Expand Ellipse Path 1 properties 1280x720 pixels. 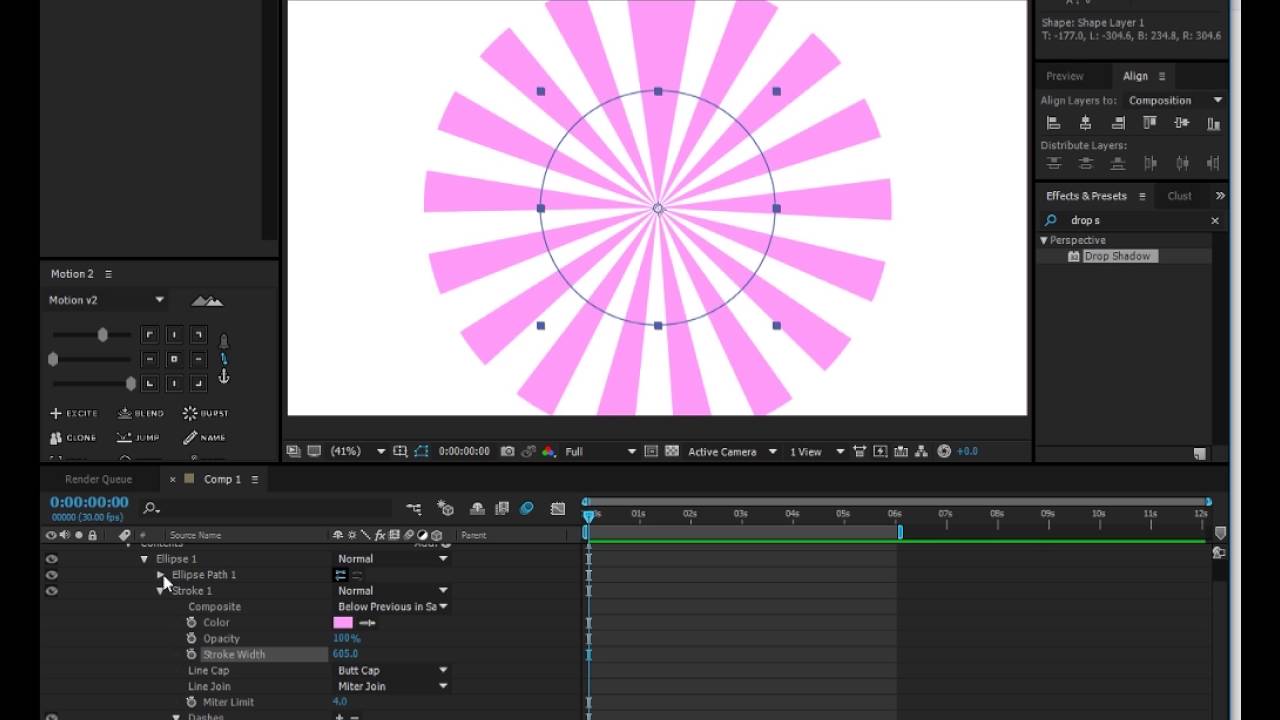click(x=160, y=575)
